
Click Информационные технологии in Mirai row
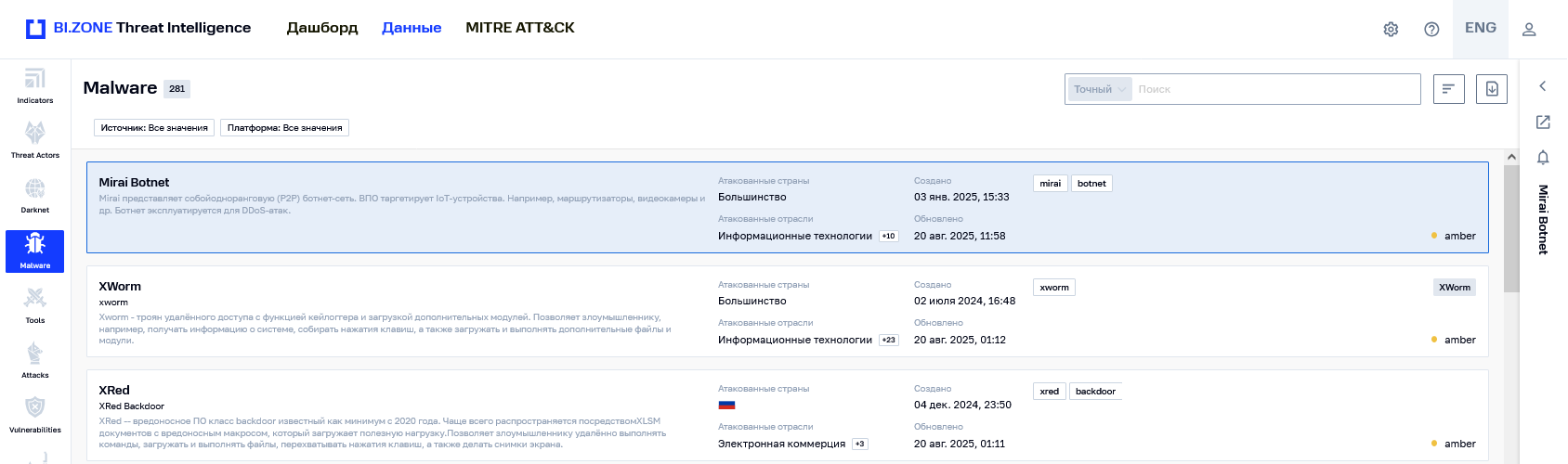[795, 236]
